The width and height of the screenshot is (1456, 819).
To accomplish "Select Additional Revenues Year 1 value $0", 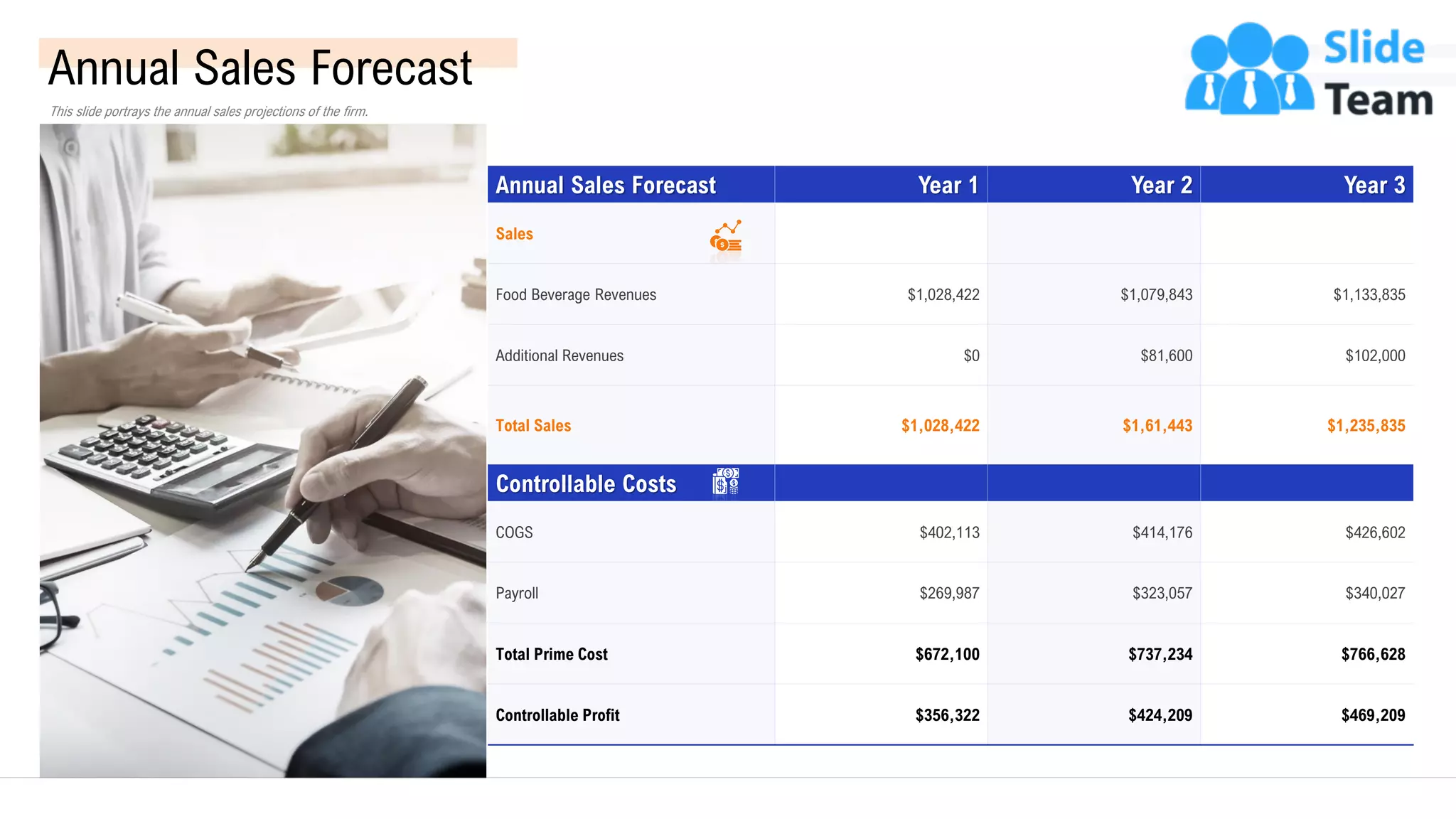I will [x=972, y=355].
